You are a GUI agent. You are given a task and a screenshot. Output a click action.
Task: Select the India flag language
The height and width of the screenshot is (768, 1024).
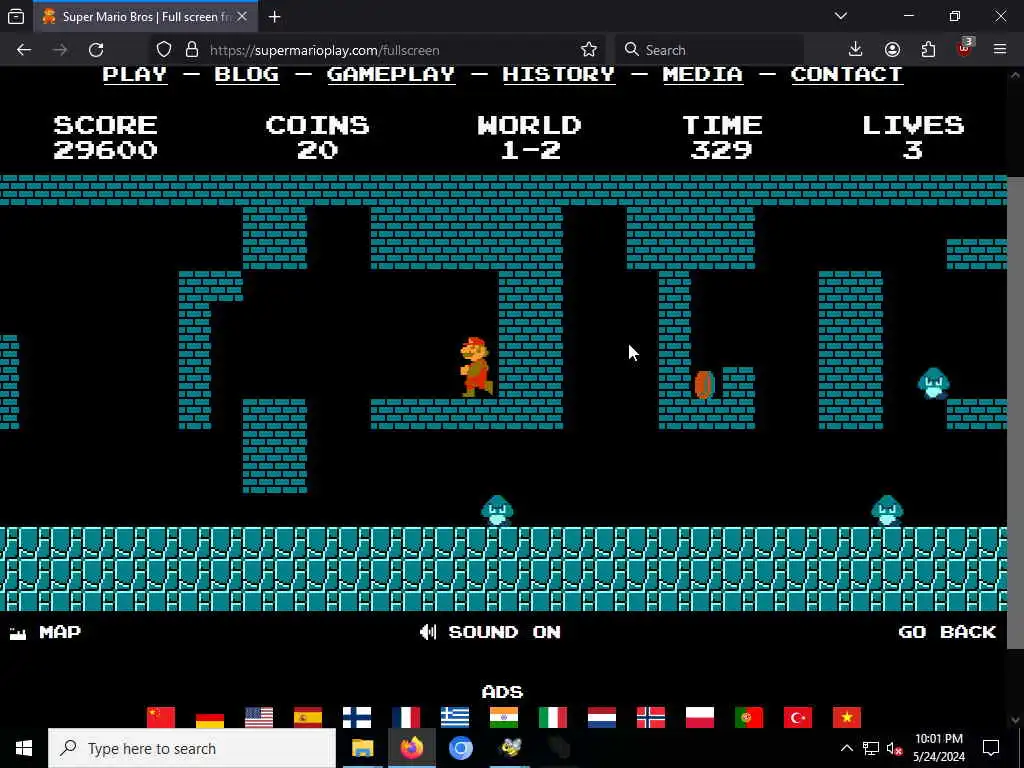coord(504,717)
